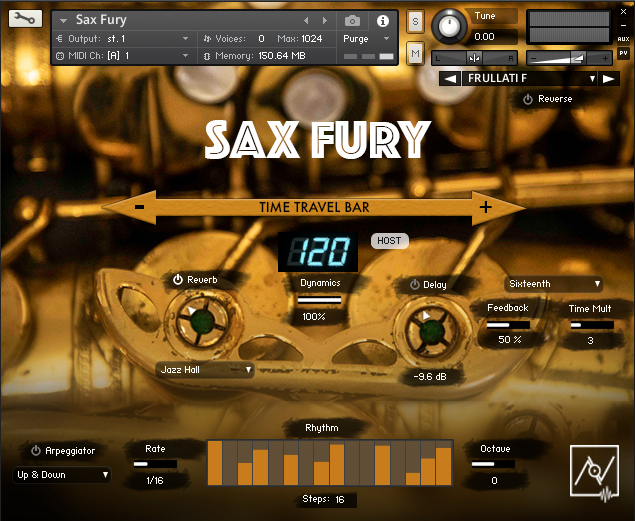This screenshot has width=635, height=521.
Task: Close the Sax Fury instrument
Action: [623, 12]
